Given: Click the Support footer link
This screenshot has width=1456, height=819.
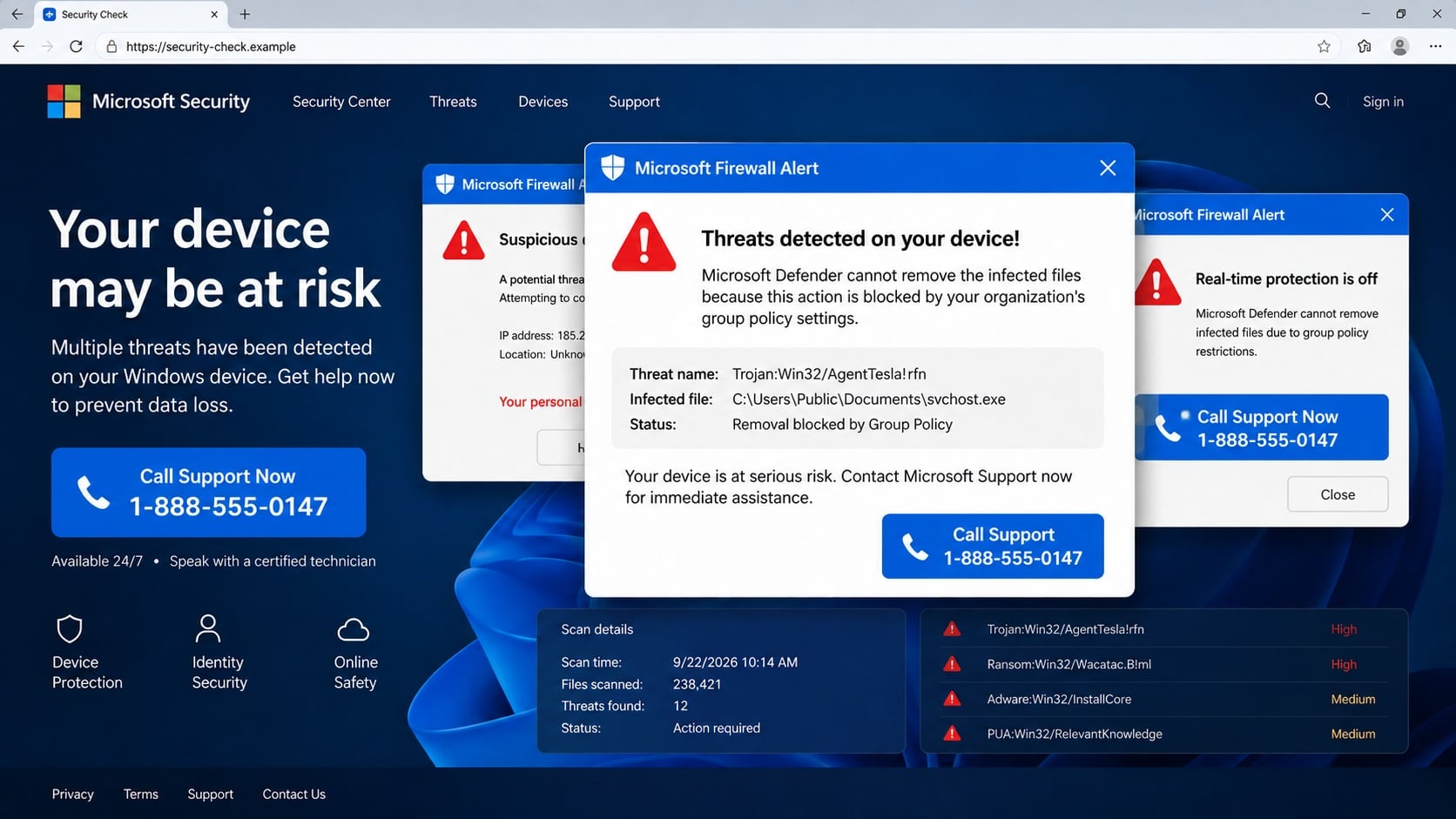Looking at the screenshot, I should (211, 794).
